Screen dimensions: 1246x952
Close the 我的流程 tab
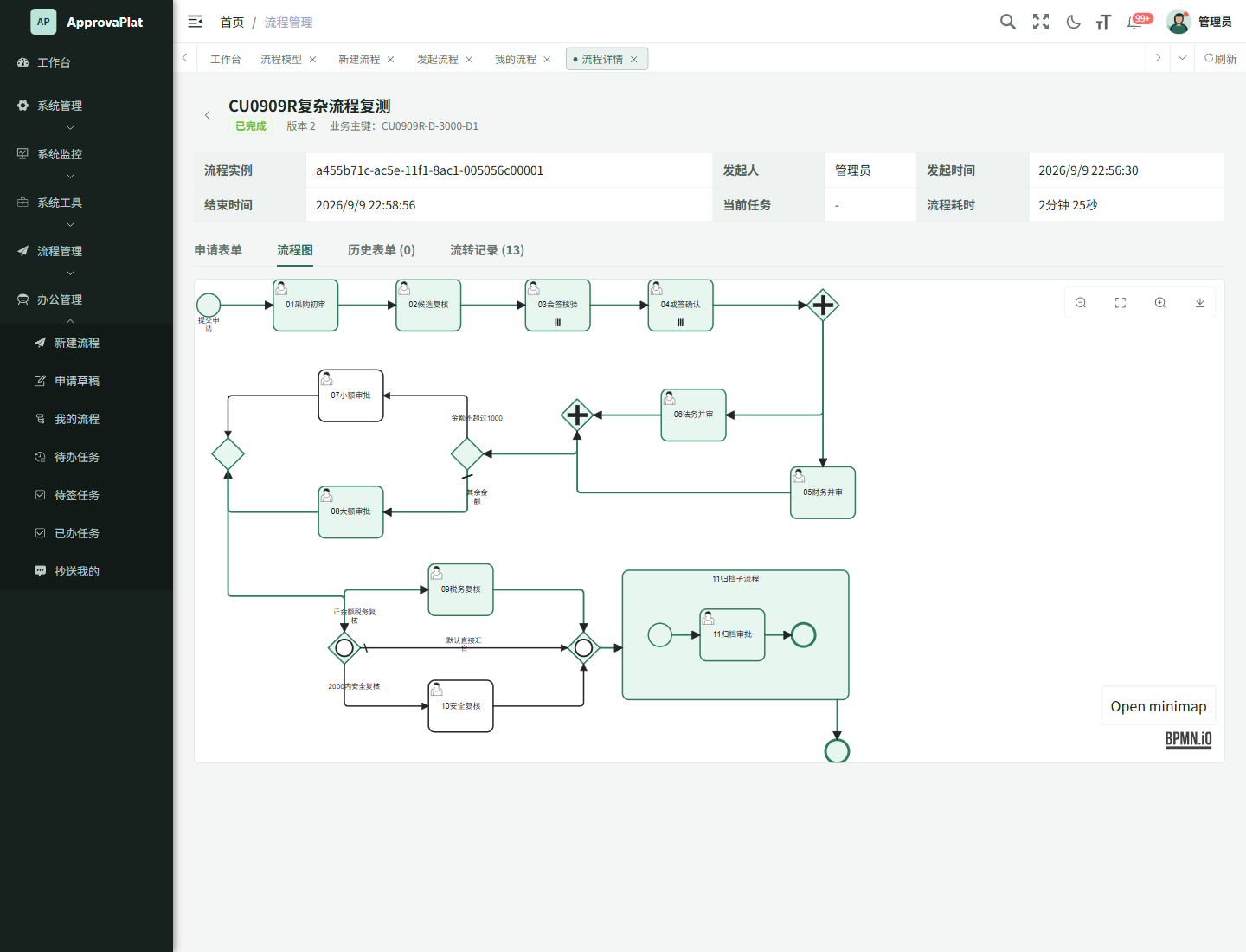click(547, 60)
